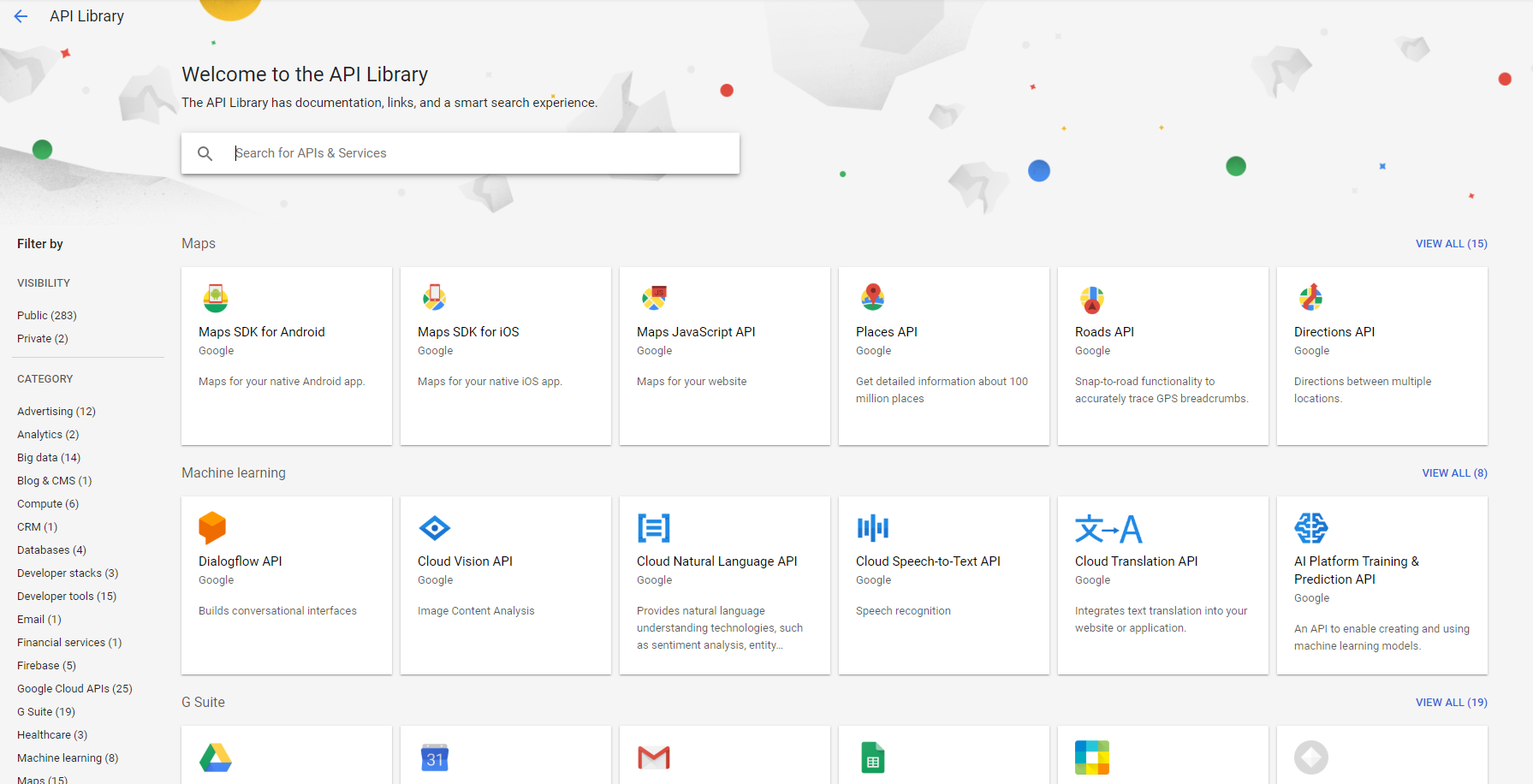Click the Roads API title
This screenshot has height=784, width=1533.
pyautogui.click(x=1104, y=332)
